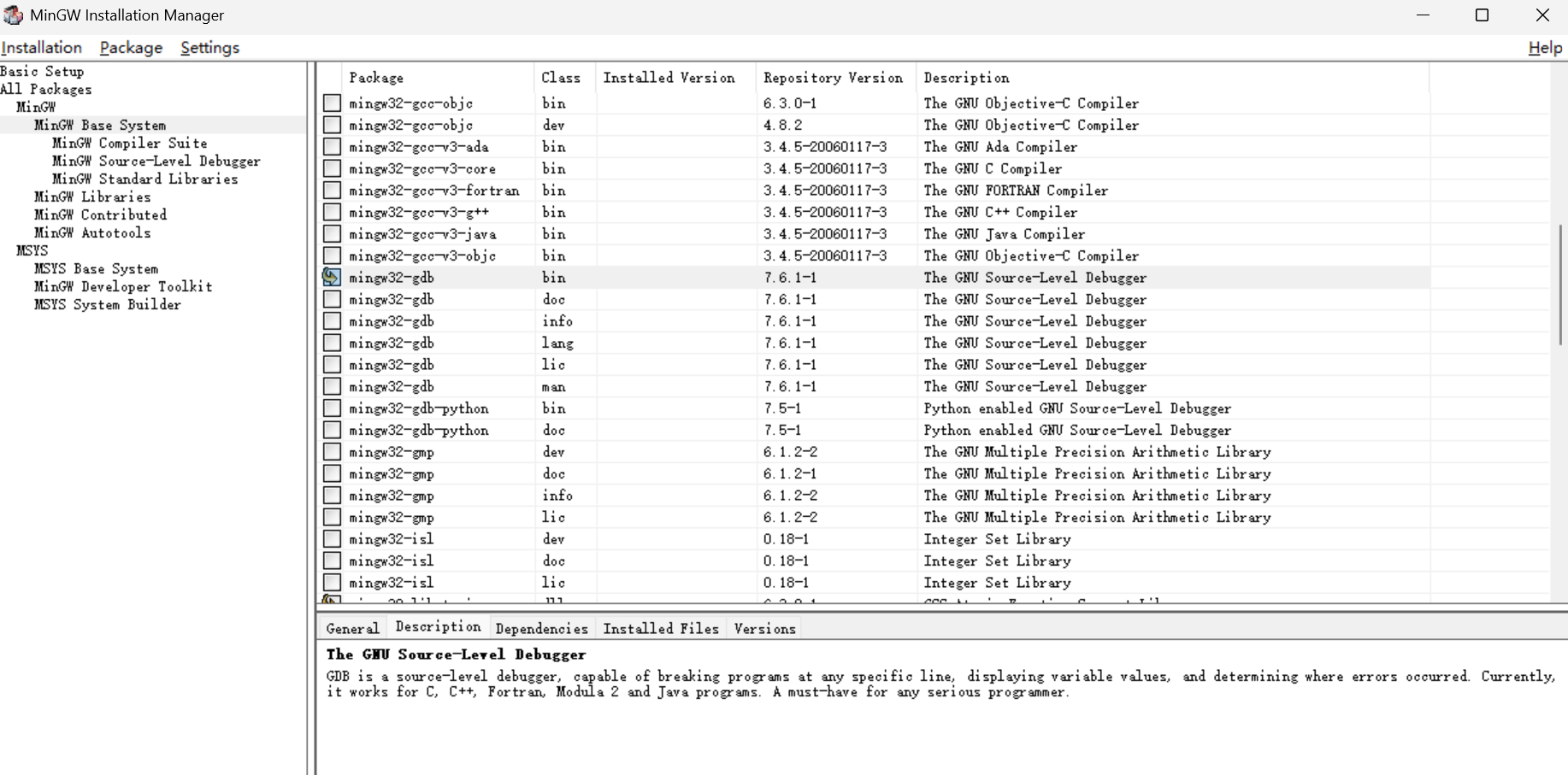Switch to the Versions tab
The width and height of the screenshot is (1568, 775).
tap(764, 628)
